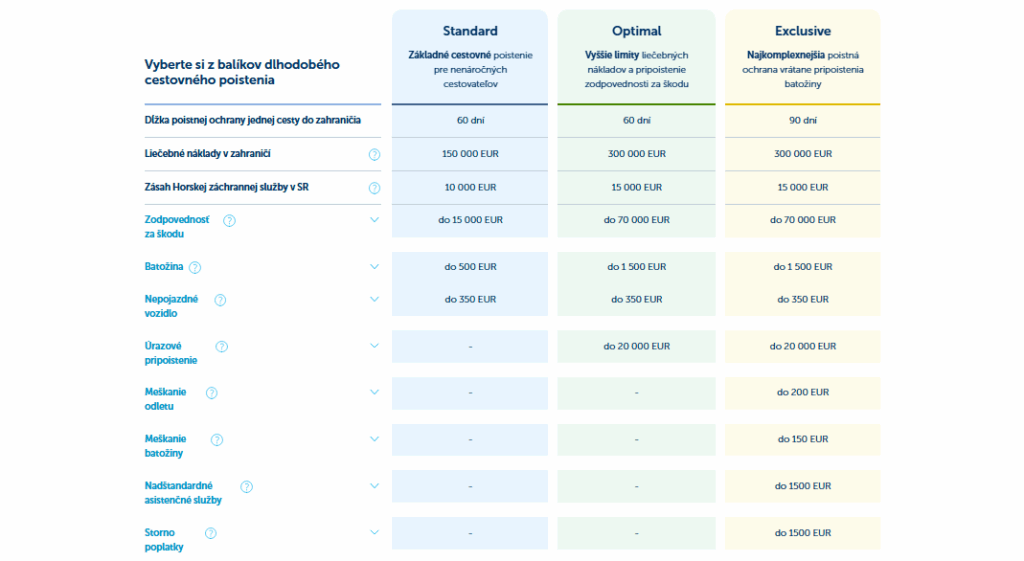Select the Standard package column header
The image size is (1024, 561).
(x=470, y=31)
